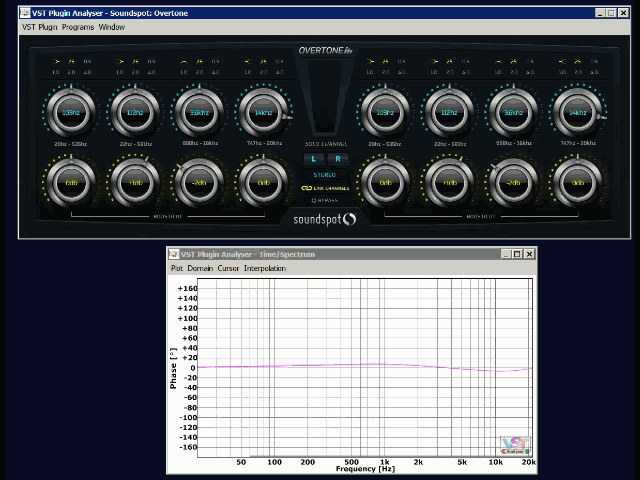
Task: Open the Domain menu in Time/Spectrum window
Action: pyautogui.click(x=200, y=268)
